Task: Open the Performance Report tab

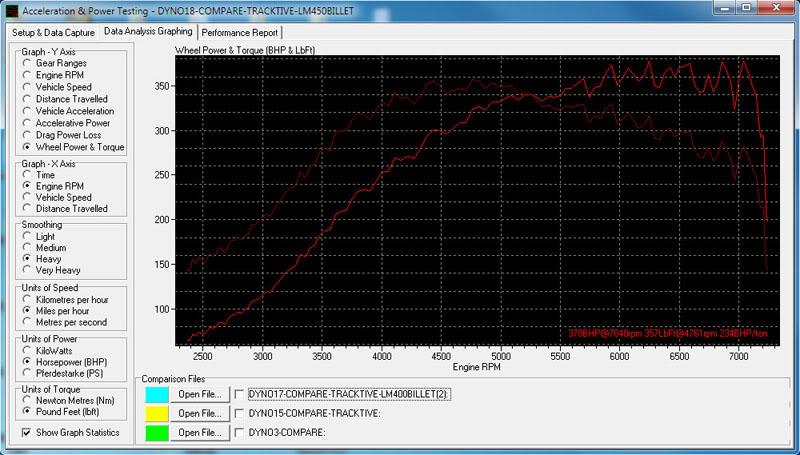Action: [240, 33]
